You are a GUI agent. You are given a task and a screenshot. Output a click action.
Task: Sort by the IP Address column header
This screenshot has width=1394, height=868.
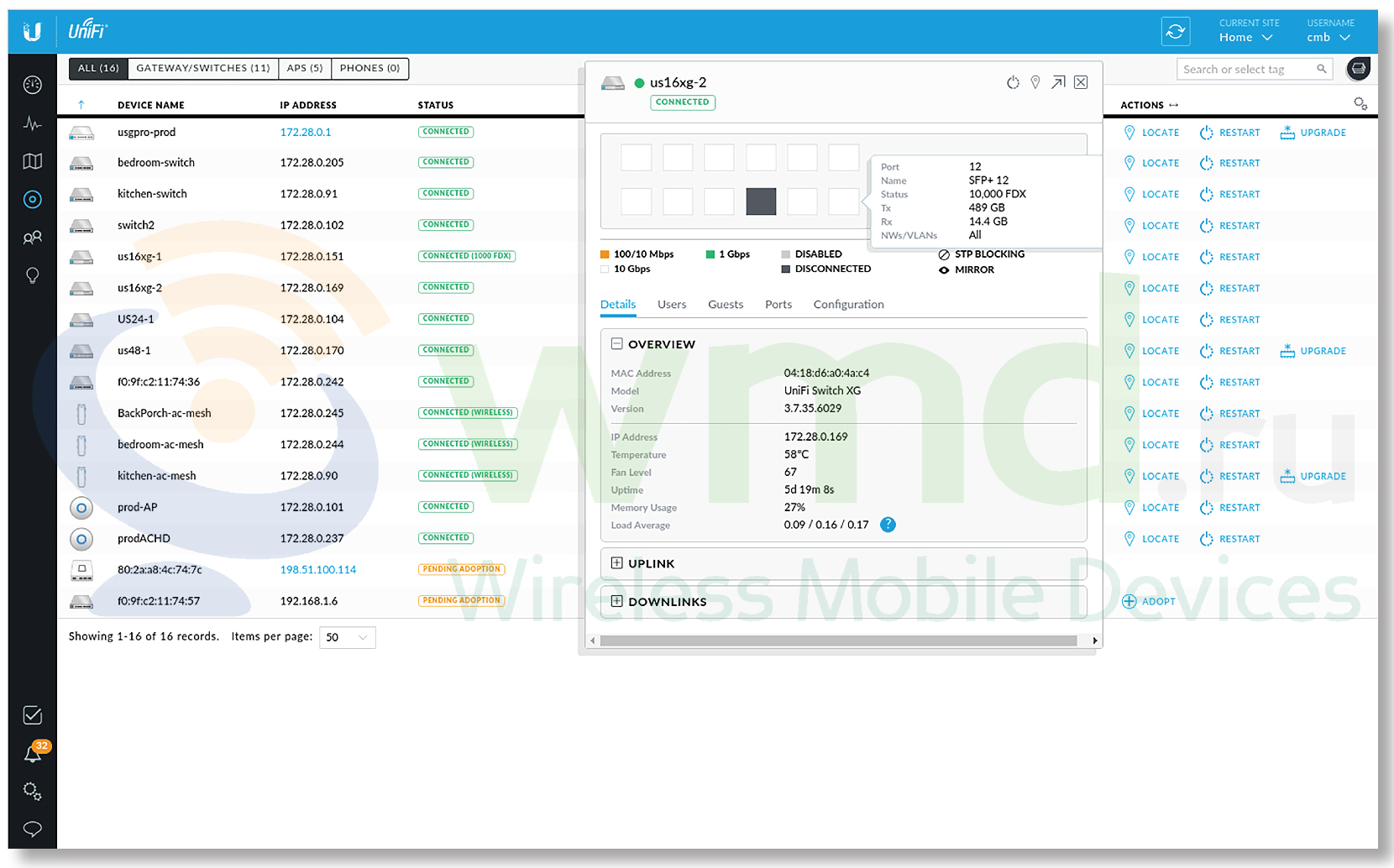point(308,105)
